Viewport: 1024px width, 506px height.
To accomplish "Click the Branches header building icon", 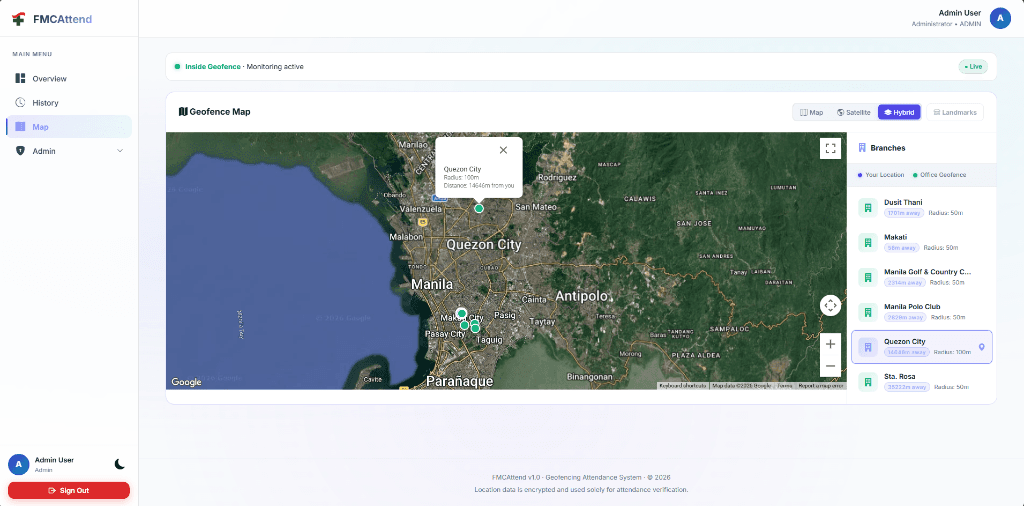I will coord(862,148).
